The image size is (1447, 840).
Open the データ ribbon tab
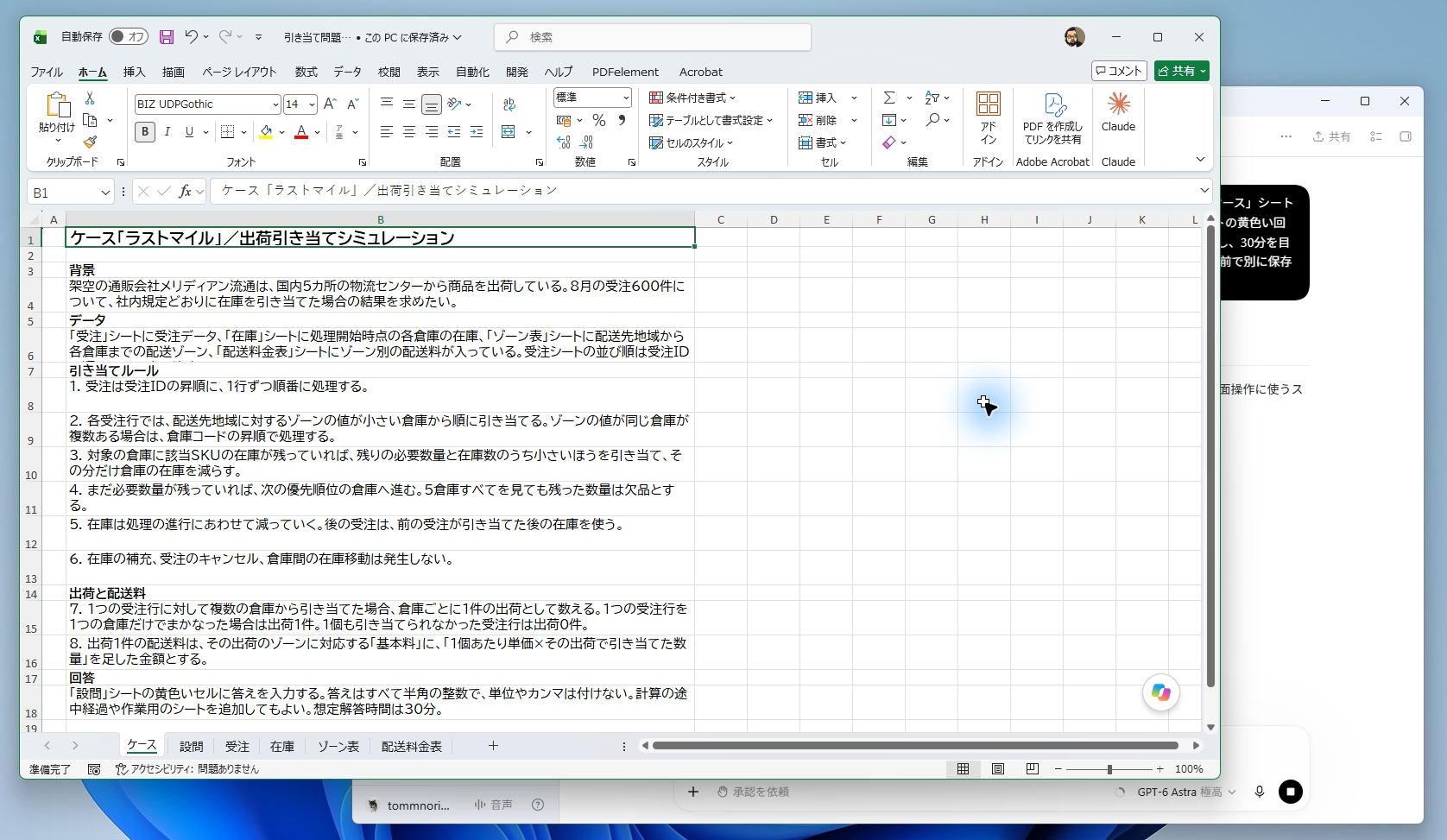pyautogui.click(x=347, y=72)
